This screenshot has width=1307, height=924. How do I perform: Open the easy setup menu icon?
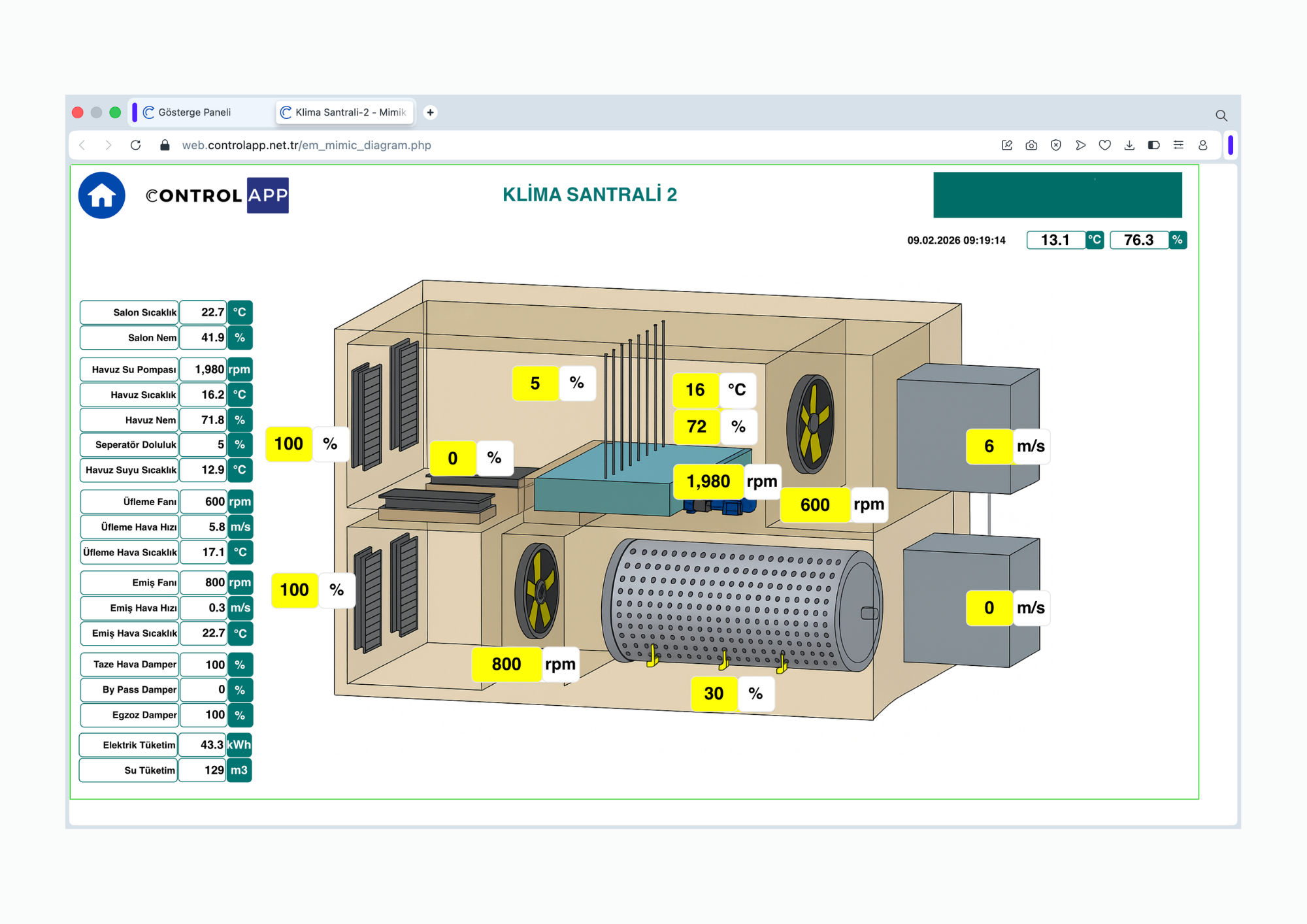tap(1178, 145)
